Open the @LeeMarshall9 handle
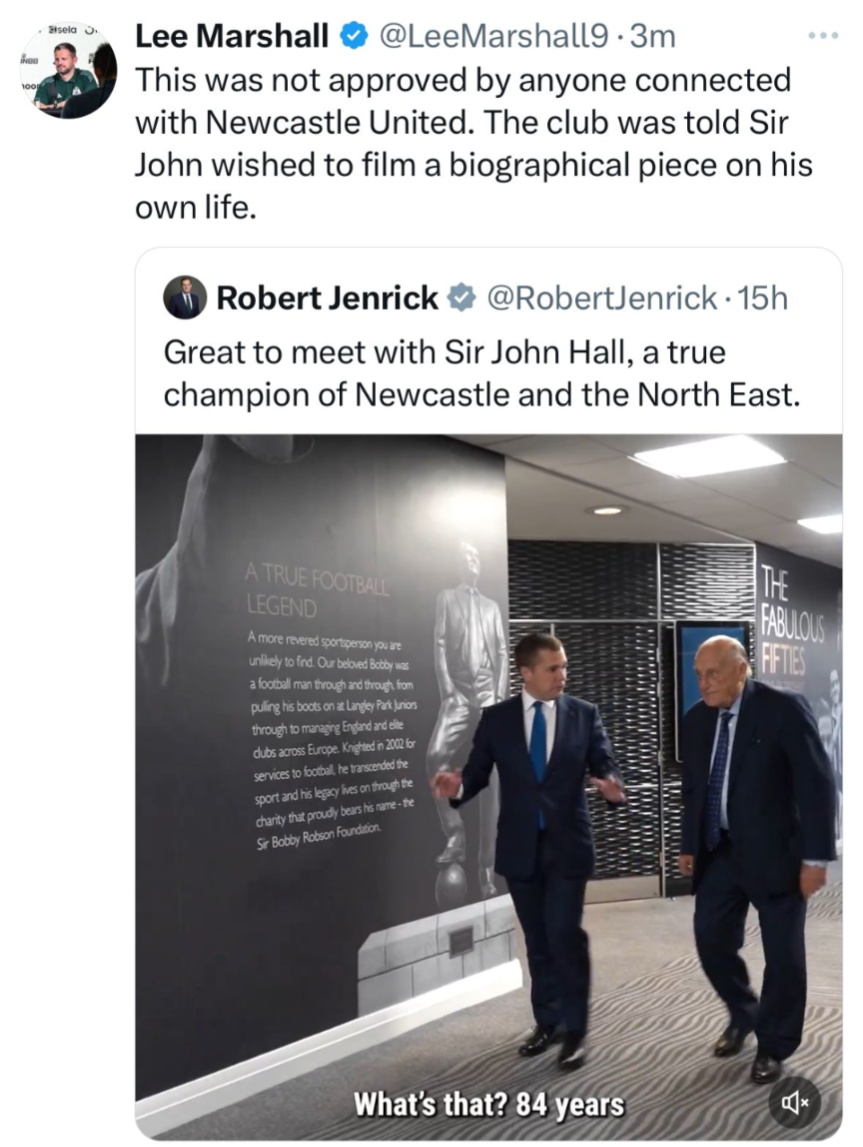 pyautogui.click(x=491, y=36)
